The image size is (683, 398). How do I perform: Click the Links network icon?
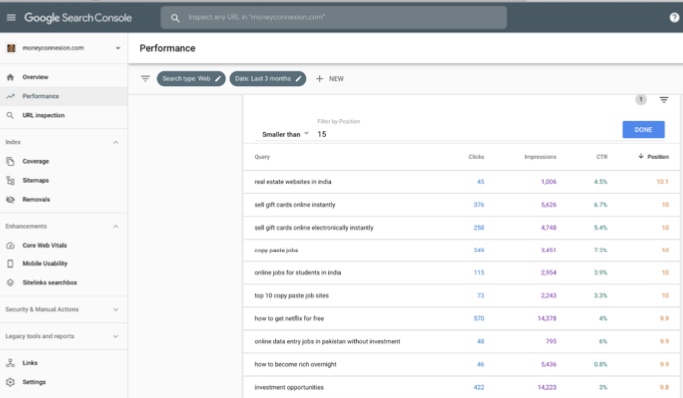[x=10, y=363]
